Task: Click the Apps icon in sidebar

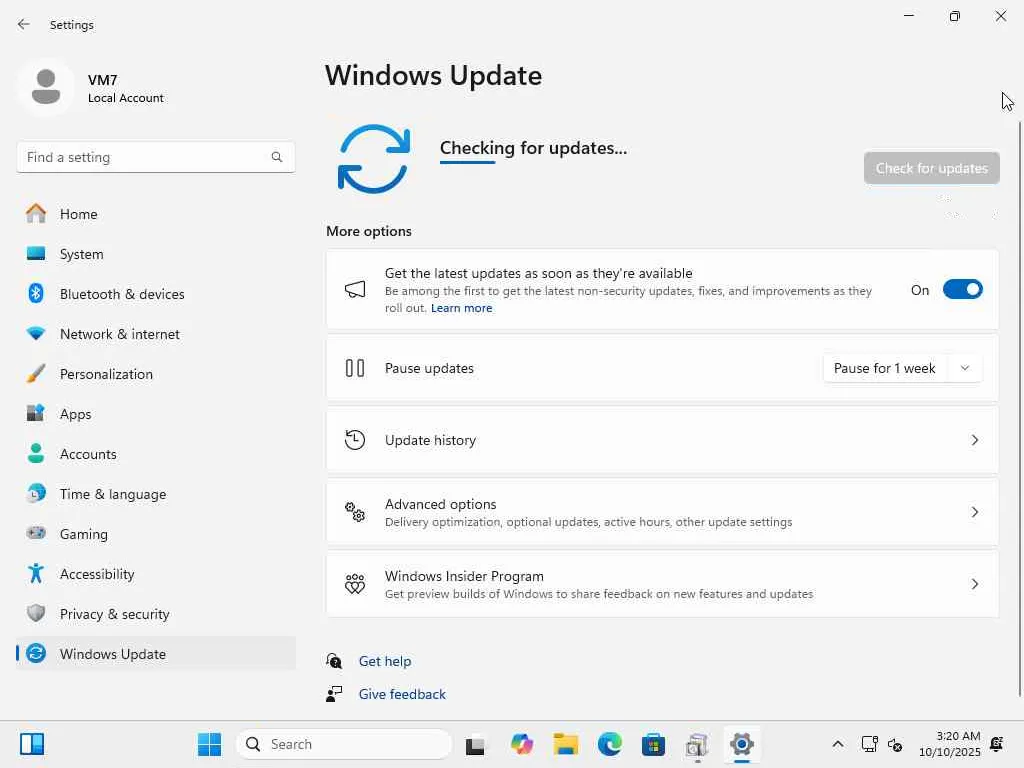Action: [x=36, y=413]
